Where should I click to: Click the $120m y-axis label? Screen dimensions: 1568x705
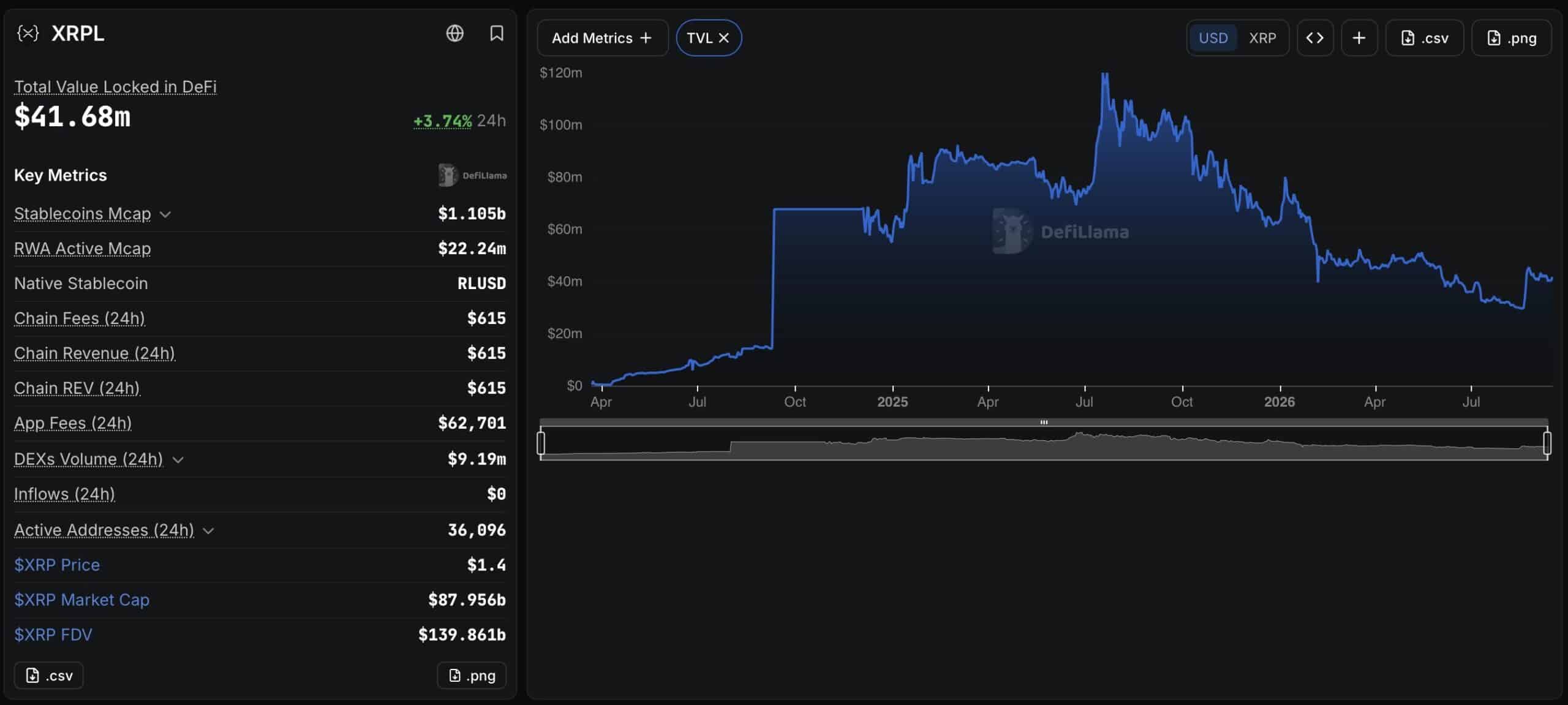560,73
